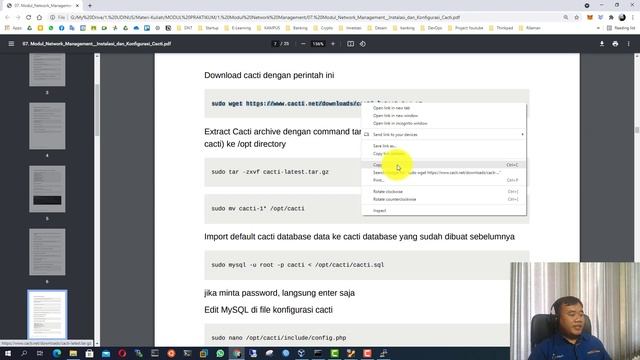Viewport: 640px width, 360px height.
Task: Bookmark this page with star icon
Action: click(x=576, y=18)
